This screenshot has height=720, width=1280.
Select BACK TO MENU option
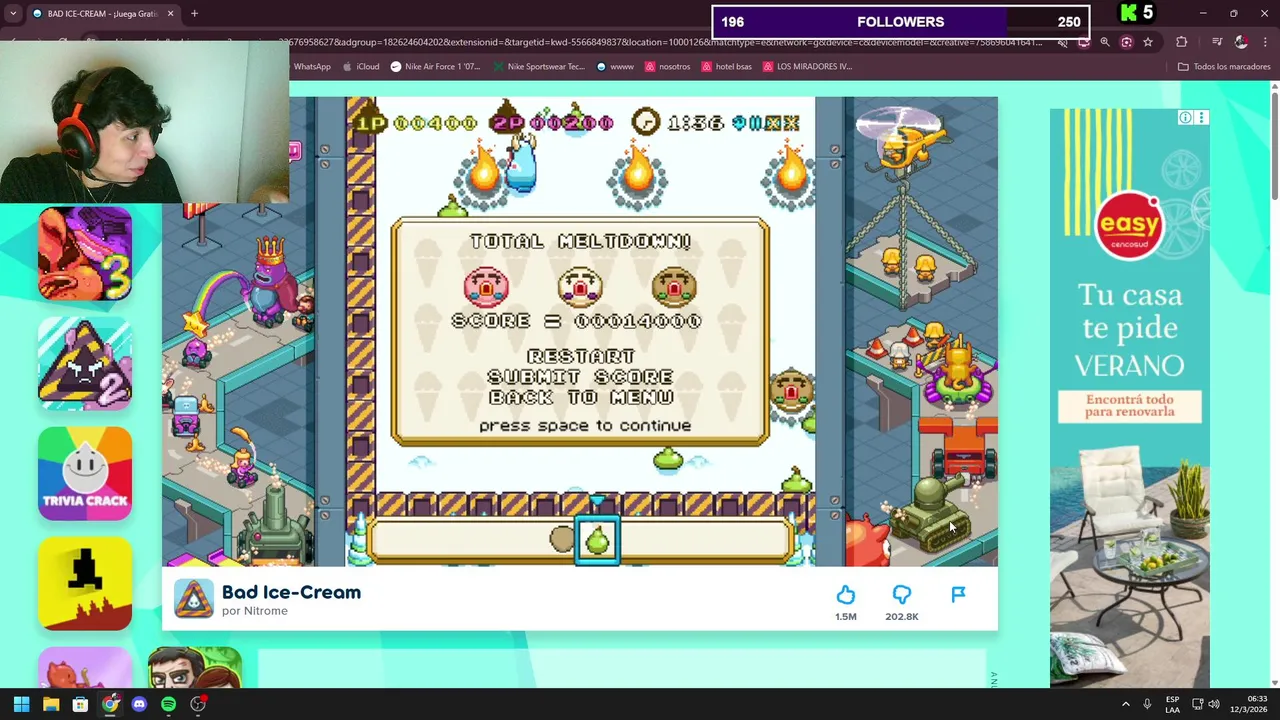click(x=581, y=398)
